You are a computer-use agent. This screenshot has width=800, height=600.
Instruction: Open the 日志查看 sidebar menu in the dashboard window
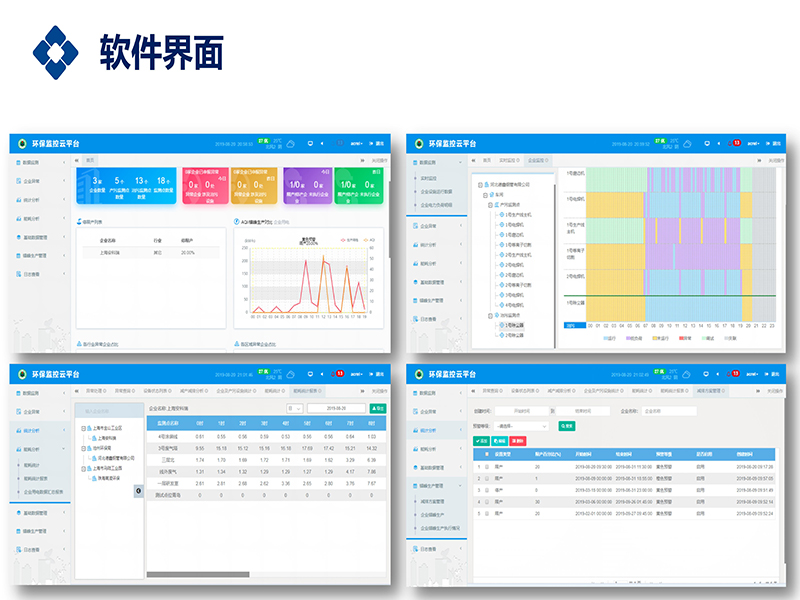tap(41, 274)
